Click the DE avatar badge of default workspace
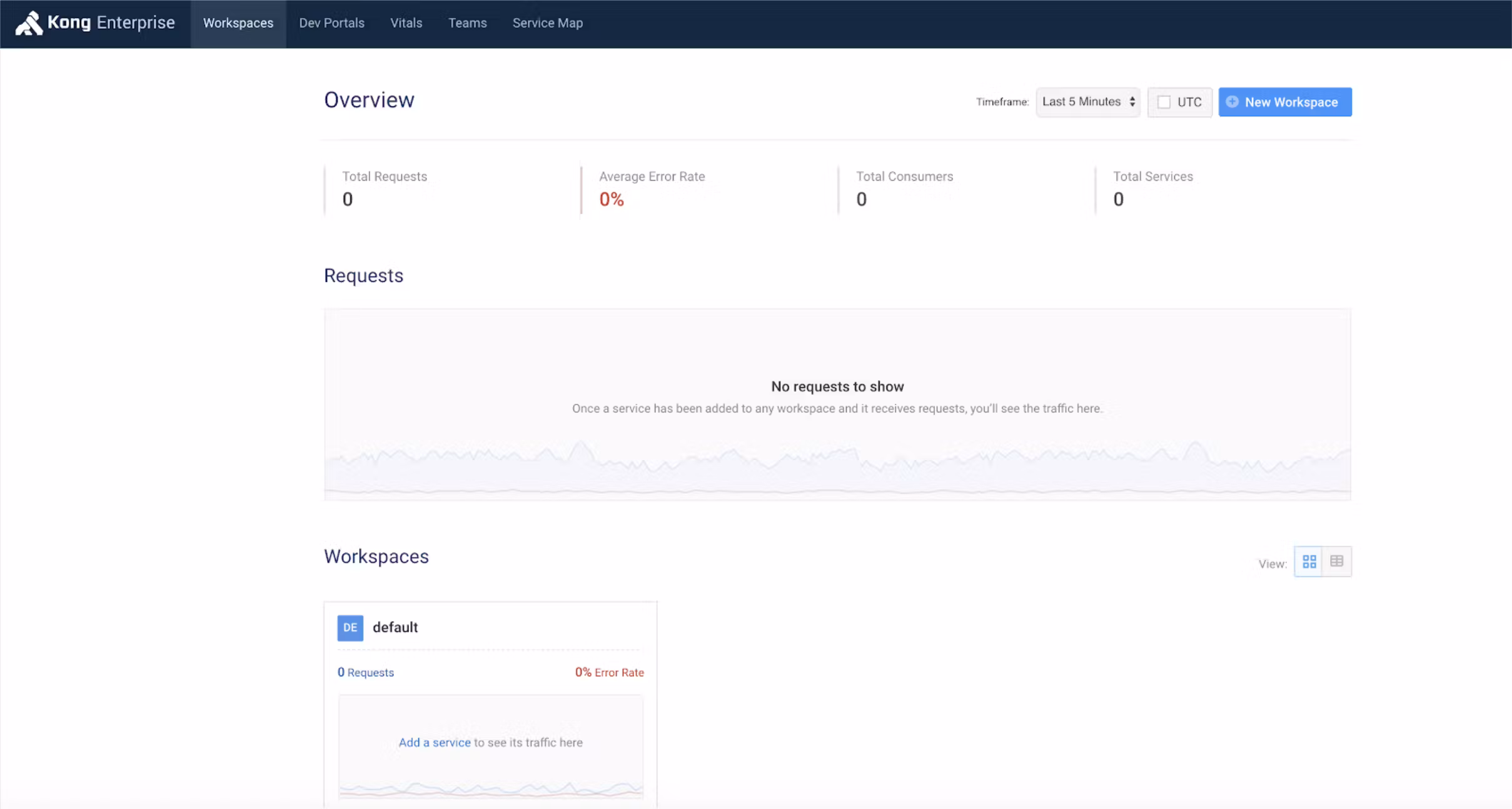1512x809 pixels. point(350,628)
